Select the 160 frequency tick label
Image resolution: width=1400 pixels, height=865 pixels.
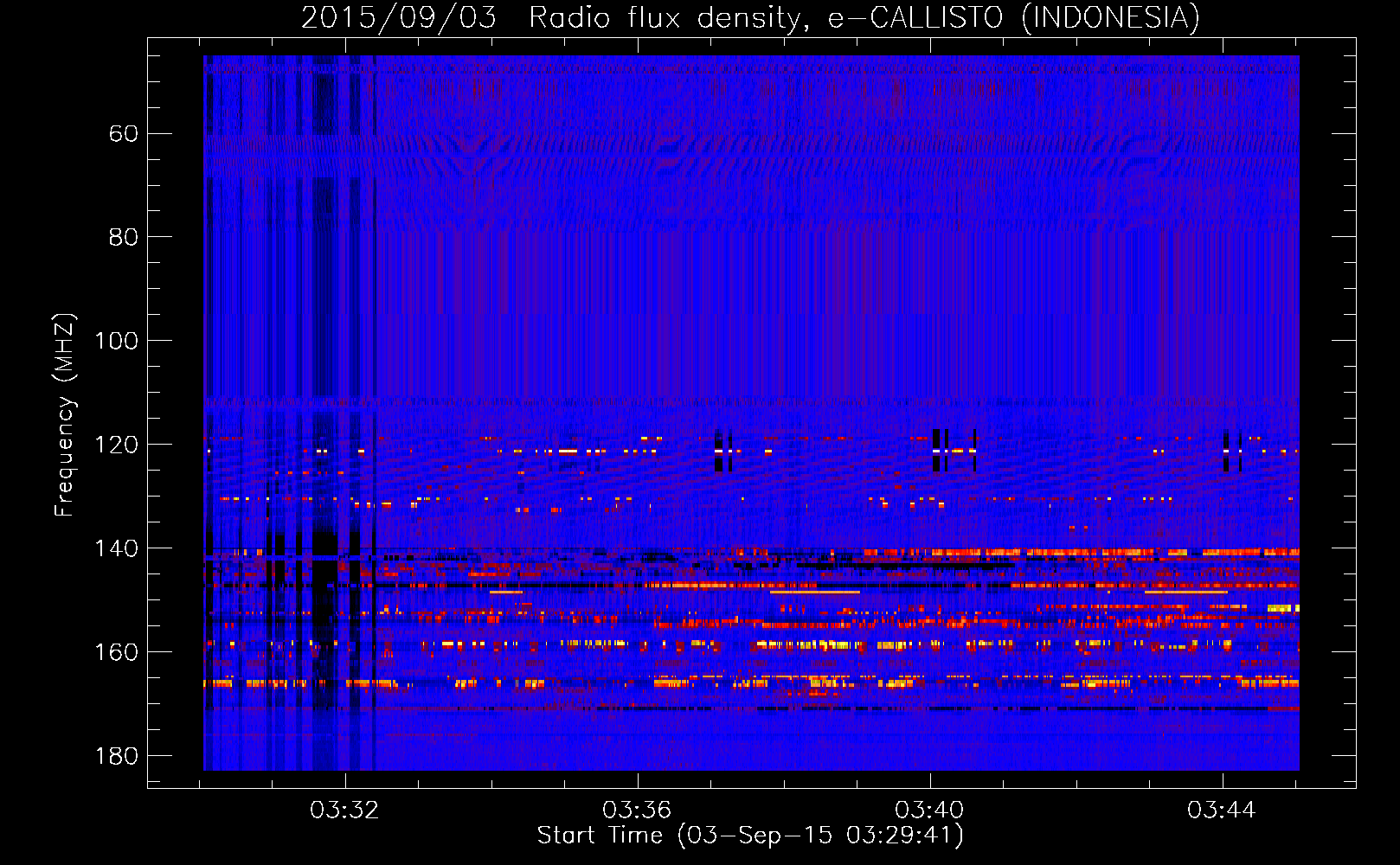[117, 652]
